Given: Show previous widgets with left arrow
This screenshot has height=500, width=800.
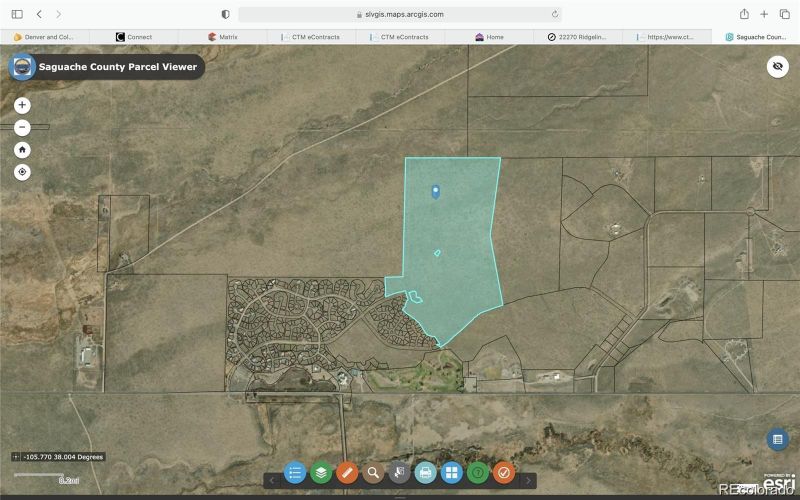Looking at the screenshot, I should 272,481.
